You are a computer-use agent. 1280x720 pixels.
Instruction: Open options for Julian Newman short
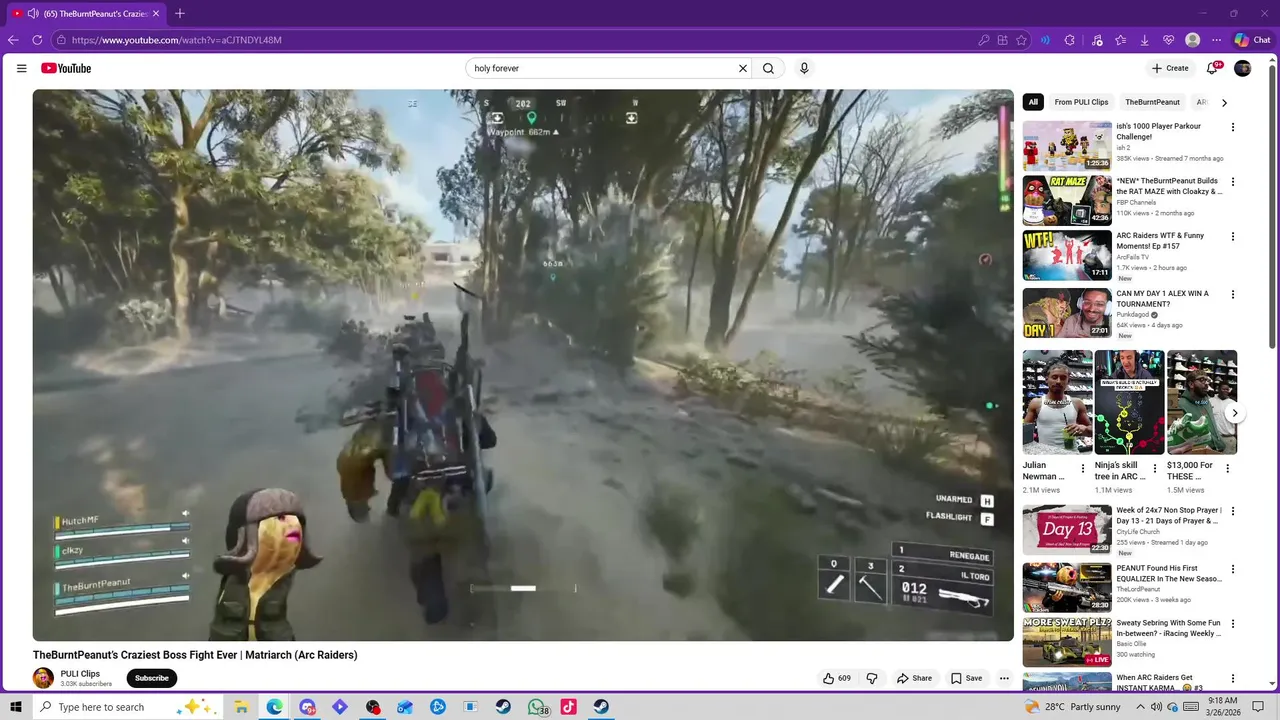[x=1083, y=468]
